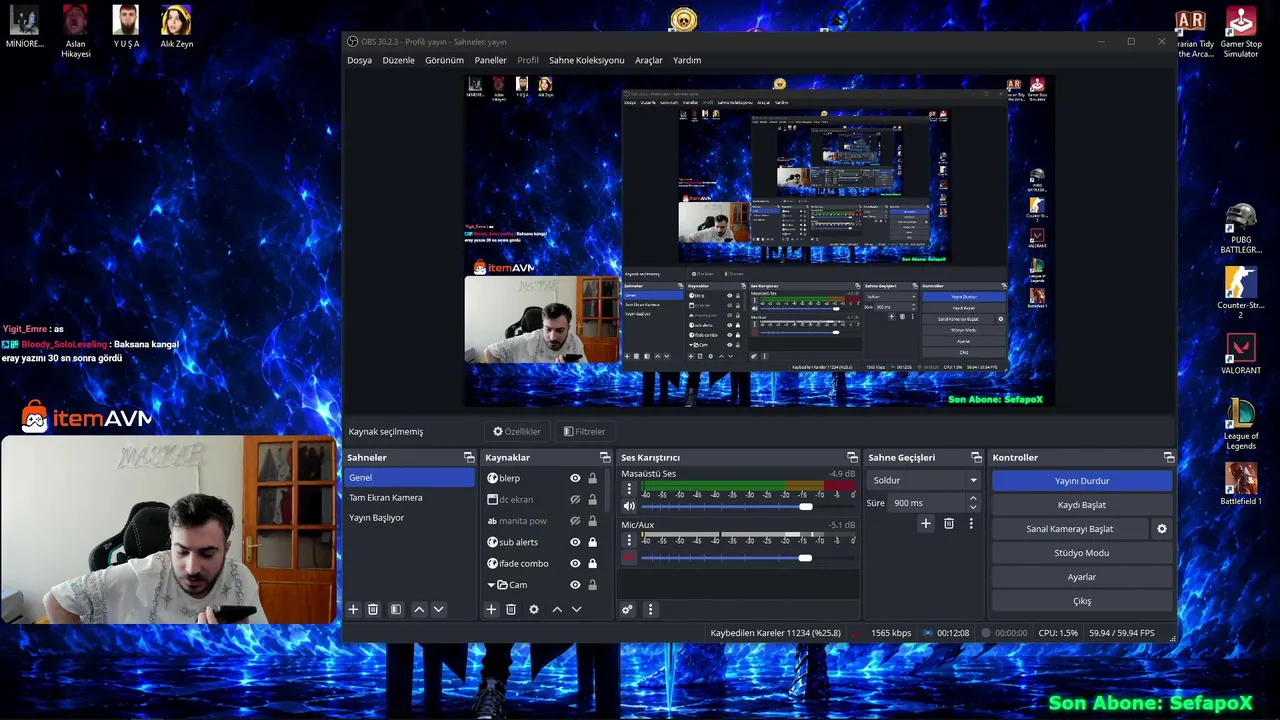
Task: Select the Yayın Başlıyor scene
Action: pos(409,517)
